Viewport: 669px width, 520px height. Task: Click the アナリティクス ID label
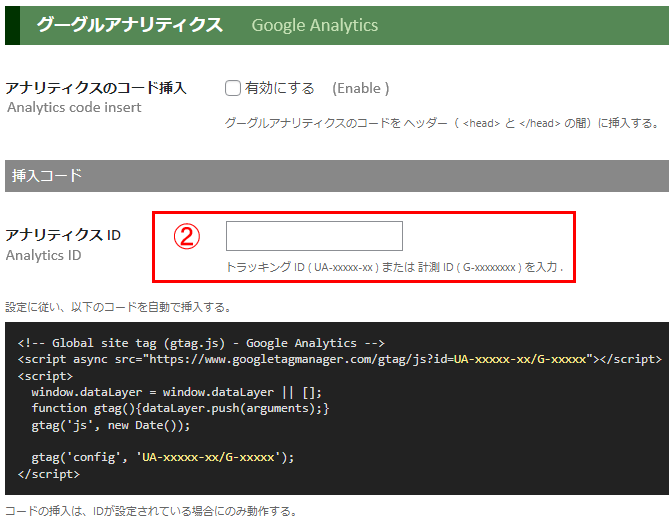(x=63, y=235)
